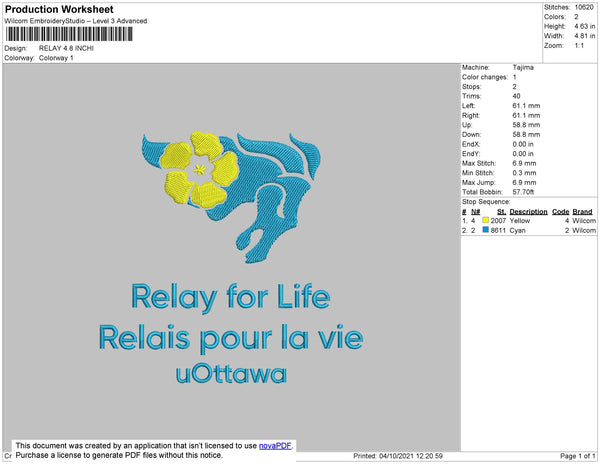The width and height of the screenshot is (600, 464).
Task: Select the 'Printed: 04/10/2021 12.20.59' footer
Action: tap(398, 456)
